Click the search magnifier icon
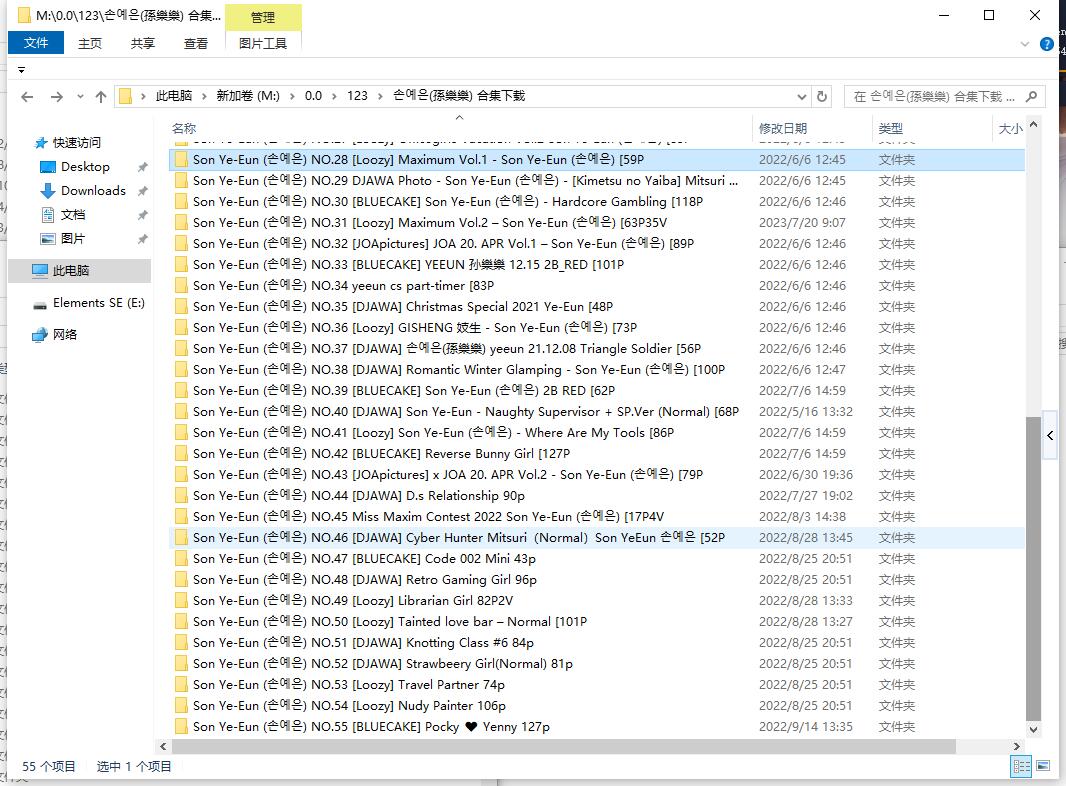Viewport: 1066px width, 786px height. click(x=1031, y=97)
